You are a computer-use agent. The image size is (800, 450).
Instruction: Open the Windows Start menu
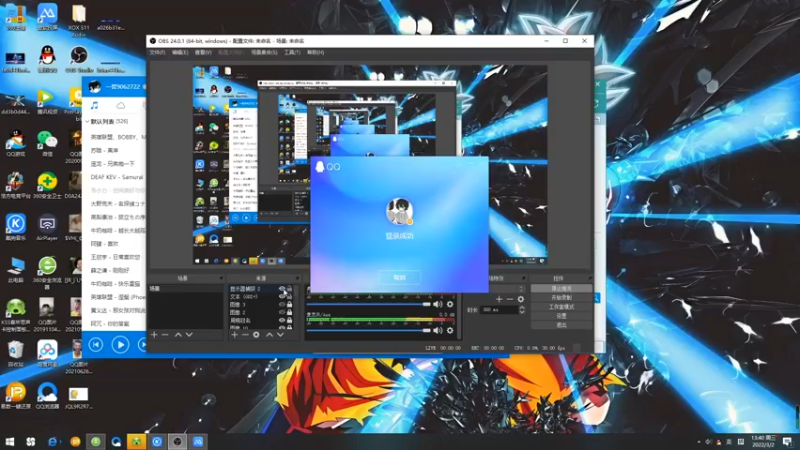[9, 441]
